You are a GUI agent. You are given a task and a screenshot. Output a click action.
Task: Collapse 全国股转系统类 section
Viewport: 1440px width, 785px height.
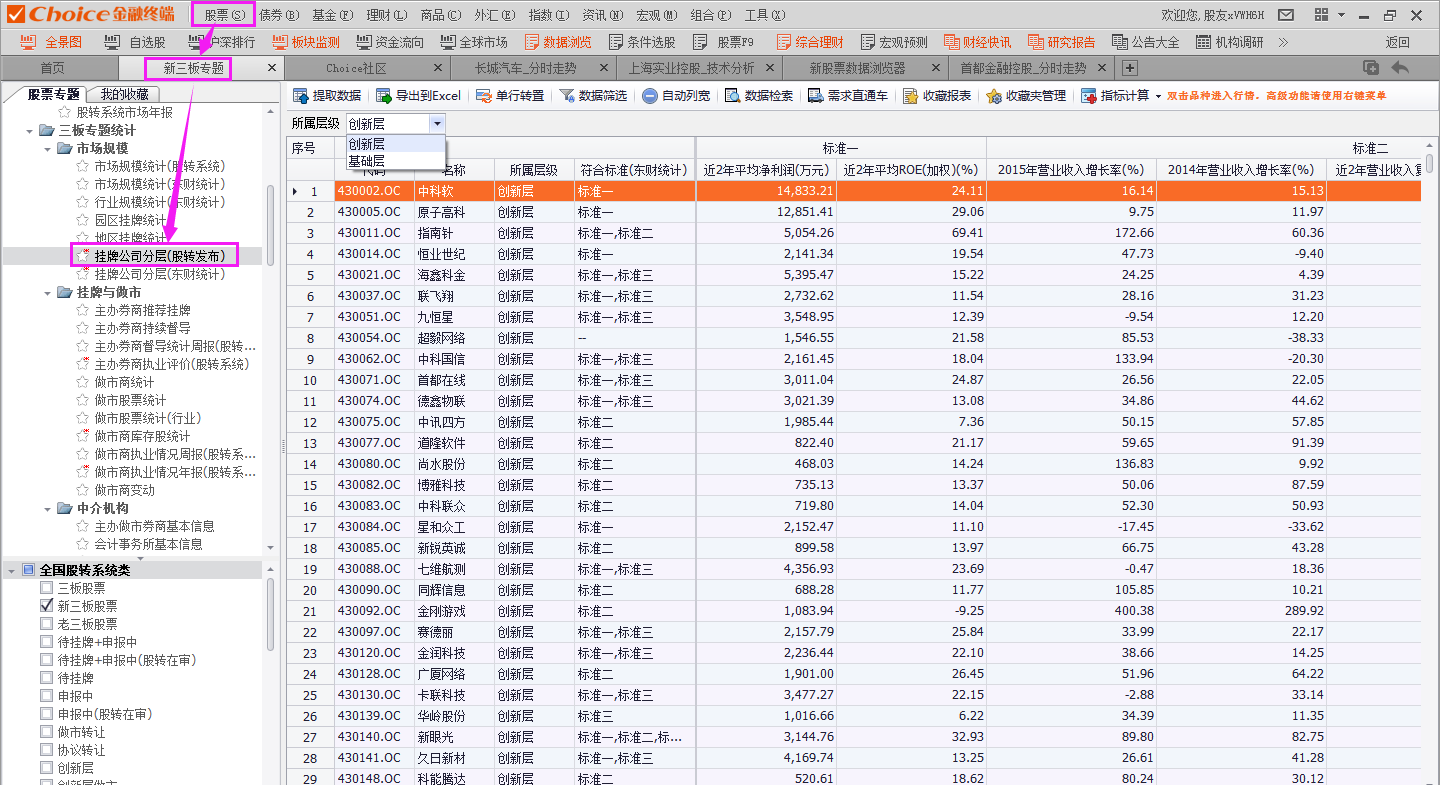pyautogui.click(x=11, y=570)
